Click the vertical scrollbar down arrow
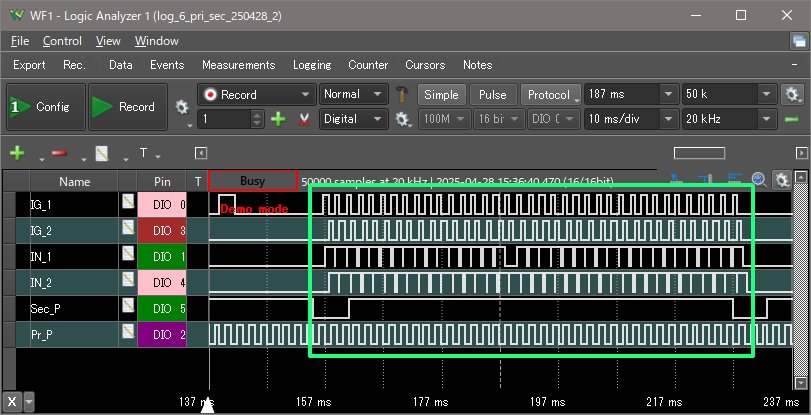The height and width of the screenshot is (415, 811). coord(801,383)
